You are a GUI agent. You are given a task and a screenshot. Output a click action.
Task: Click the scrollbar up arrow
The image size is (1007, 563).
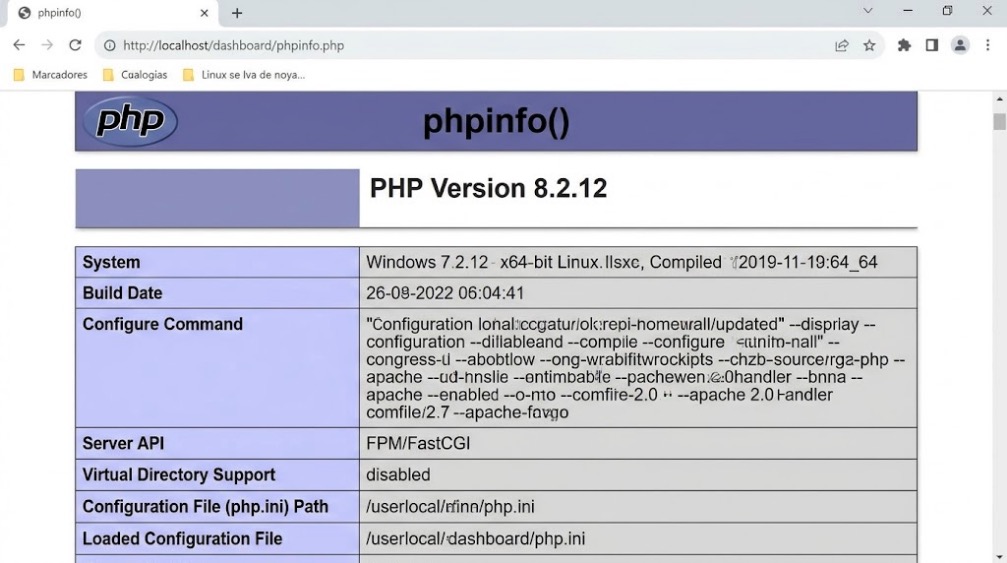999,100
